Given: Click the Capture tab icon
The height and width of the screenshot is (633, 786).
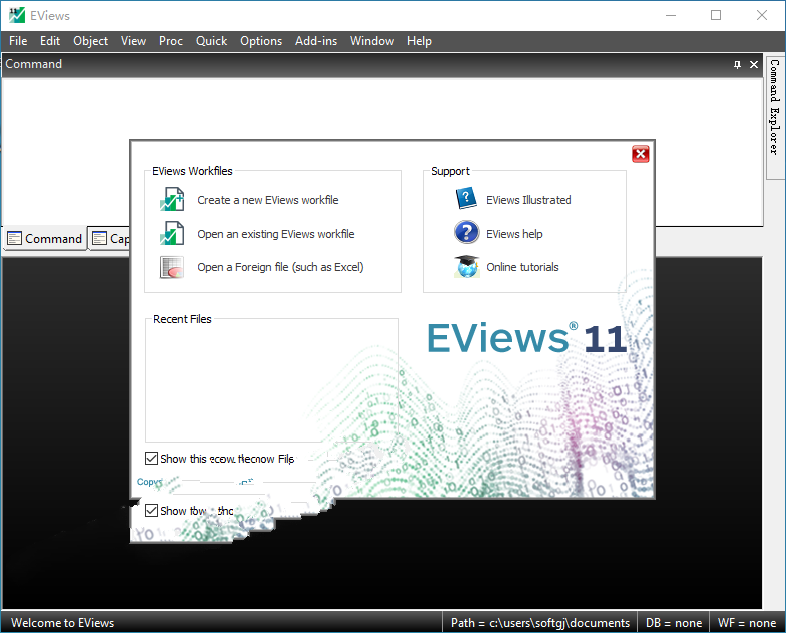Looking at the screenshot, I should click(99, 239).
